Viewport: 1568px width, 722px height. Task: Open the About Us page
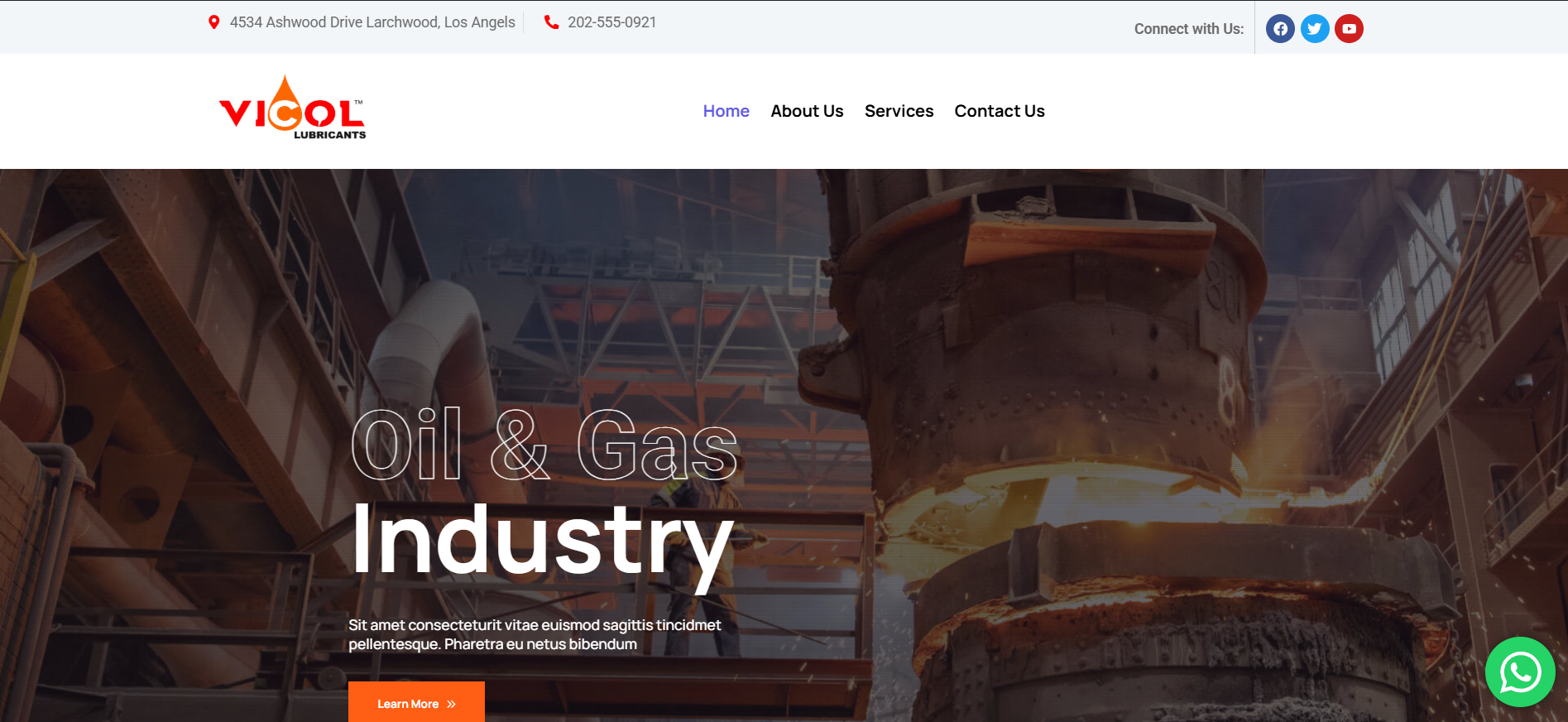[807, 111]
